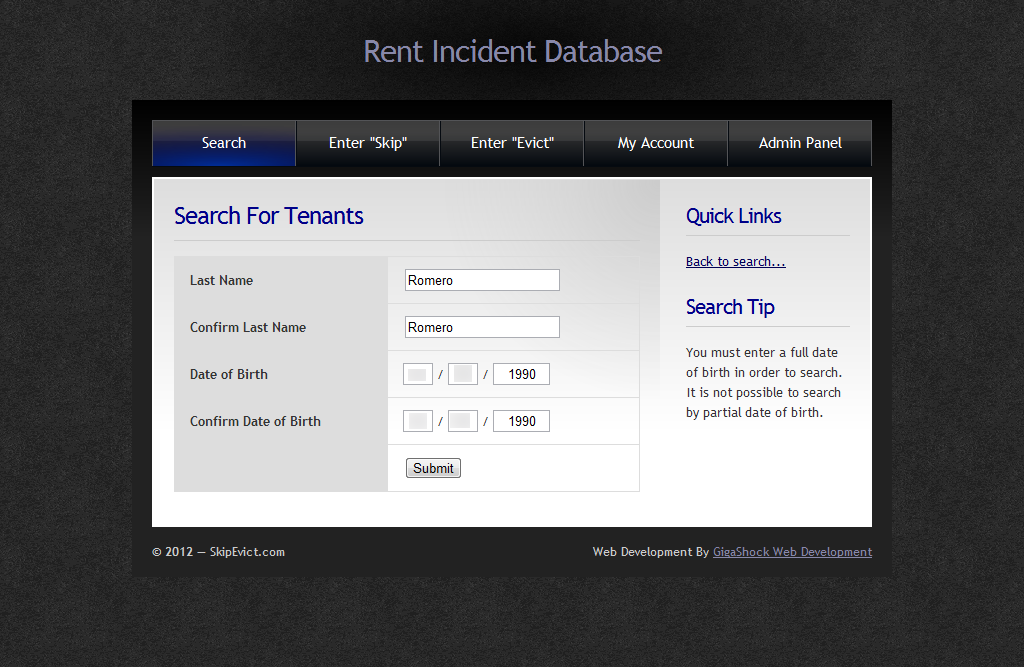Image resolution: width=1024 pixels, height=667 pixels.
Task: Open the Search tab
Action: tap(224, 143)
